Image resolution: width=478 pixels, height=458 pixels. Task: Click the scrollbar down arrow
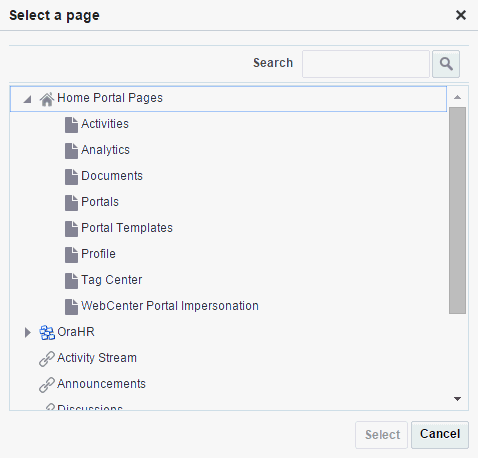pyautogui.click(x=457, y=399)
